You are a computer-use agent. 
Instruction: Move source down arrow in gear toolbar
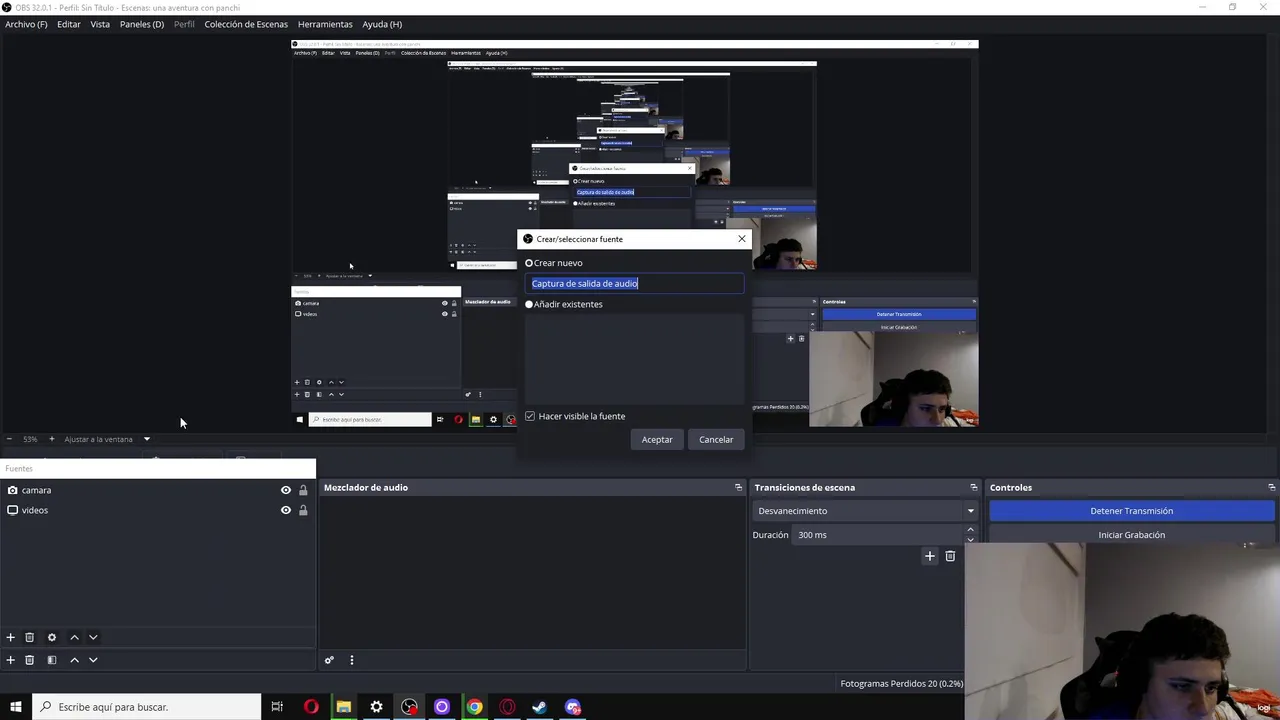tap(93, 637)
